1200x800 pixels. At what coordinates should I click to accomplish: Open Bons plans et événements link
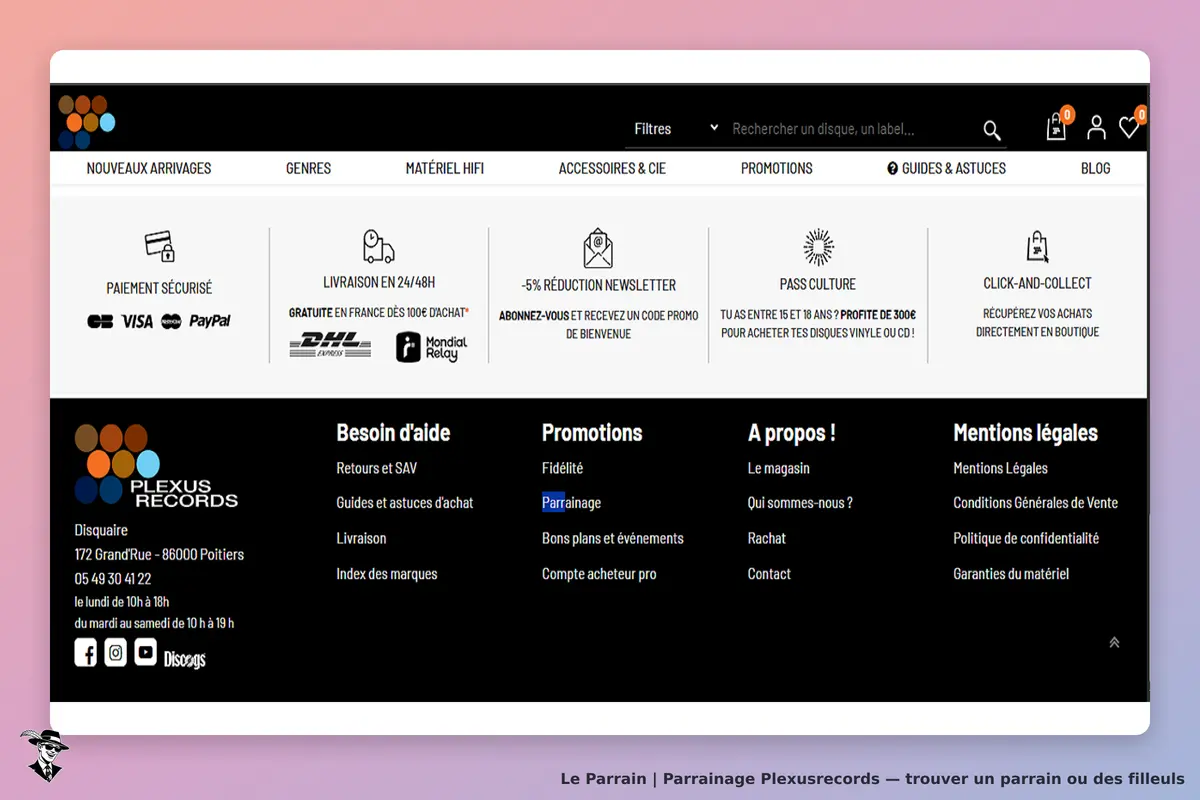[x=613, y=538]
